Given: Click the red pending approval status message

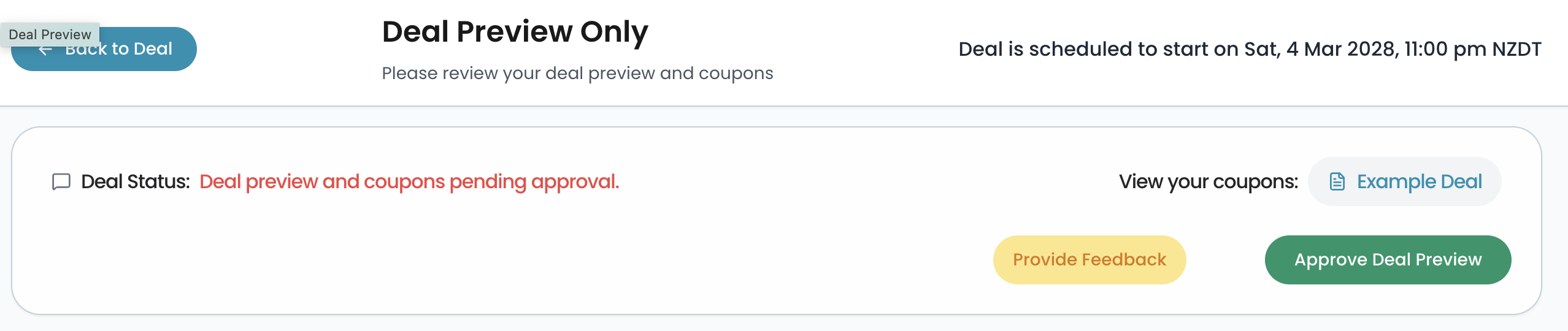Looking at the screenshot, I should click(x=409, y=181).
